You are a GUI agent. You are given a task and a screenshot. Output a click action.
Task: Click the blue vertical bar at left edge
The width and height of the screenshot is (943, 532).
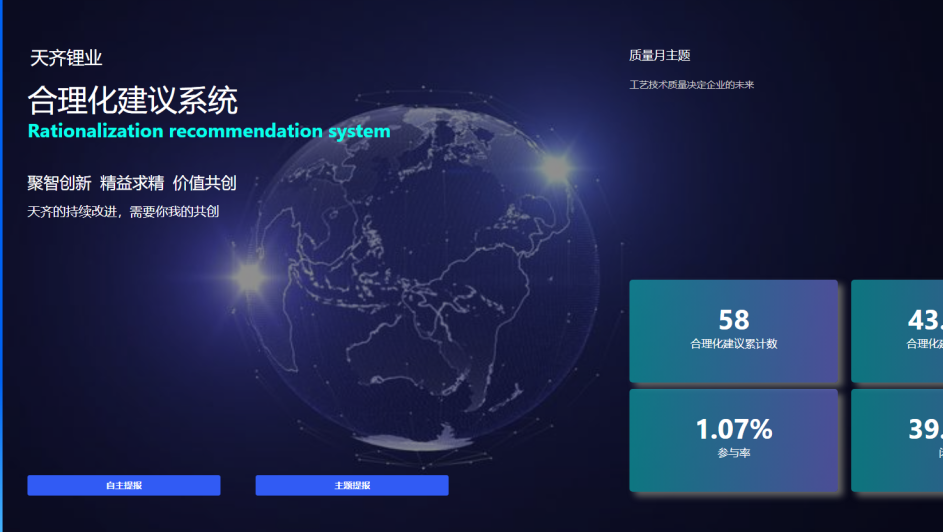(x=2, y=266)
